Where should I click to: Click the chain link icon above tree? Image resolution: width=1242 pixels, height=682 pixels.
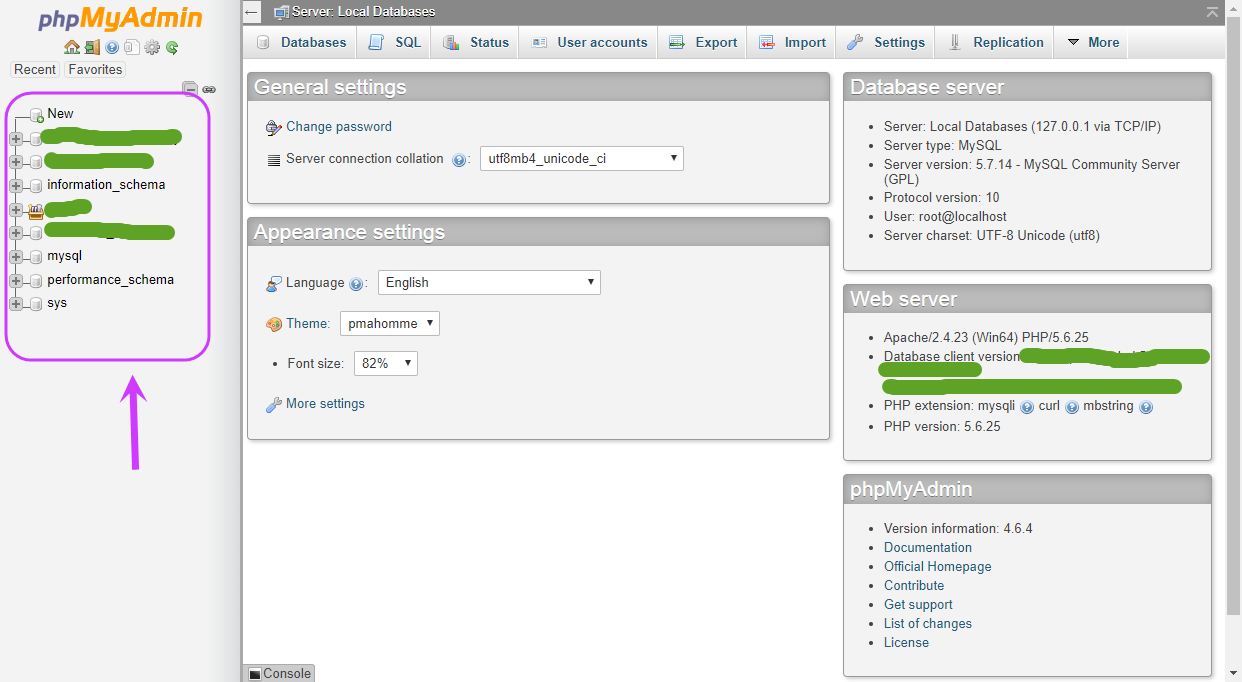pos(209,89)
